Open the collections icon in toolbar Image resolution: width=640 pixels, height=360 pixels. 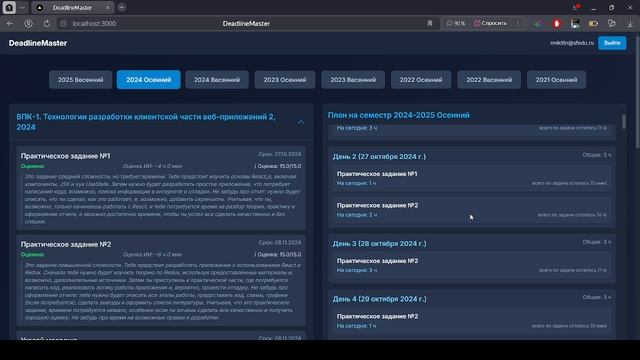pyautogui.click(x=611, y=24)
